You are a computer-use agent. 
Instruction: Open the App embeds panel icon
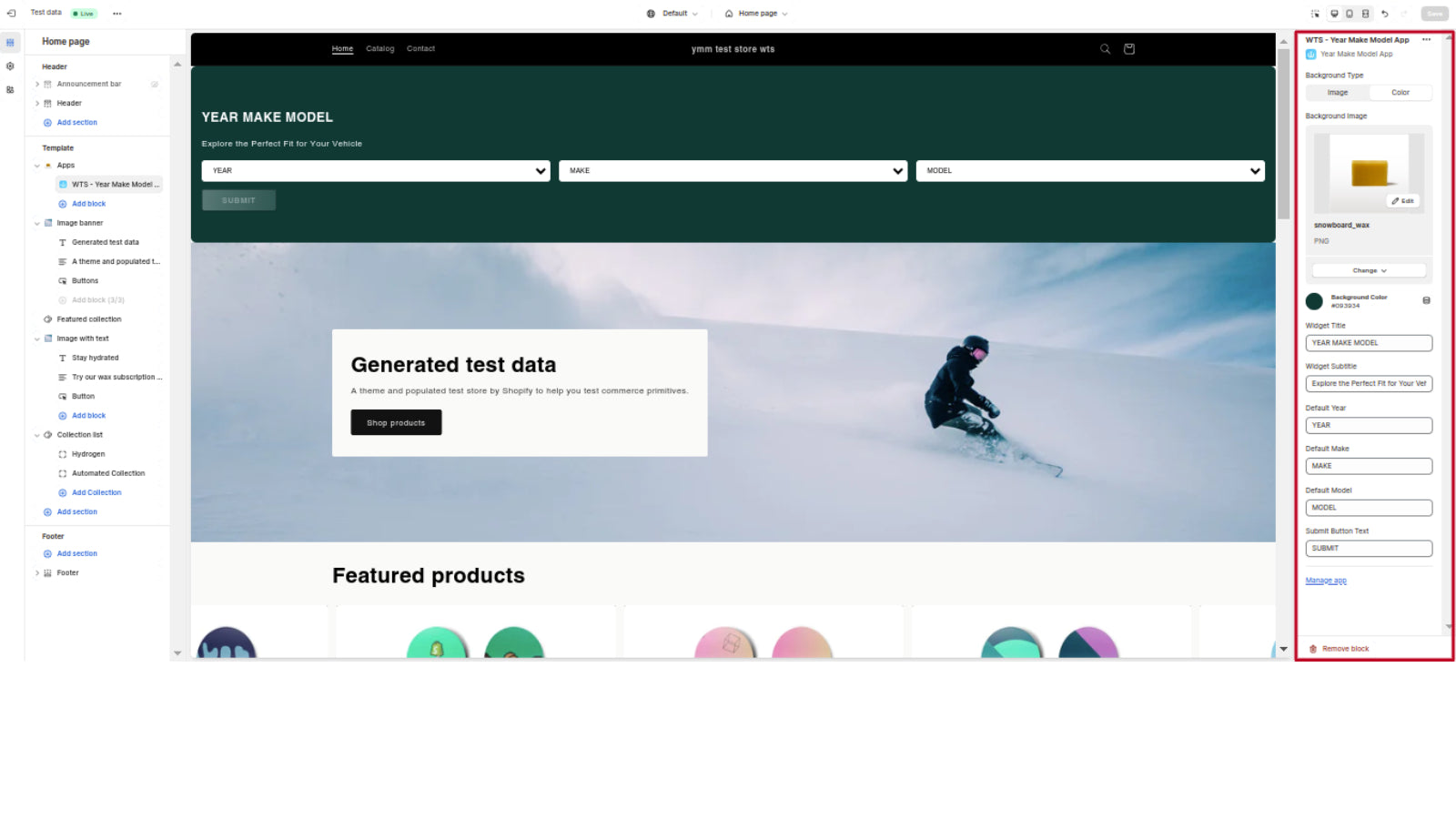pos(10,89)
